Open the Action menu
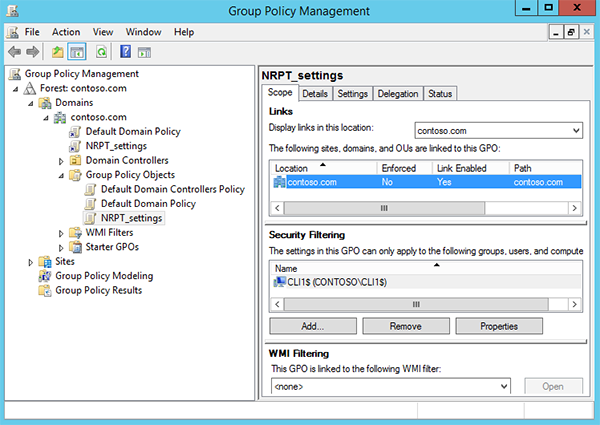Screen dimensions: 600x425 click(66, 32)
